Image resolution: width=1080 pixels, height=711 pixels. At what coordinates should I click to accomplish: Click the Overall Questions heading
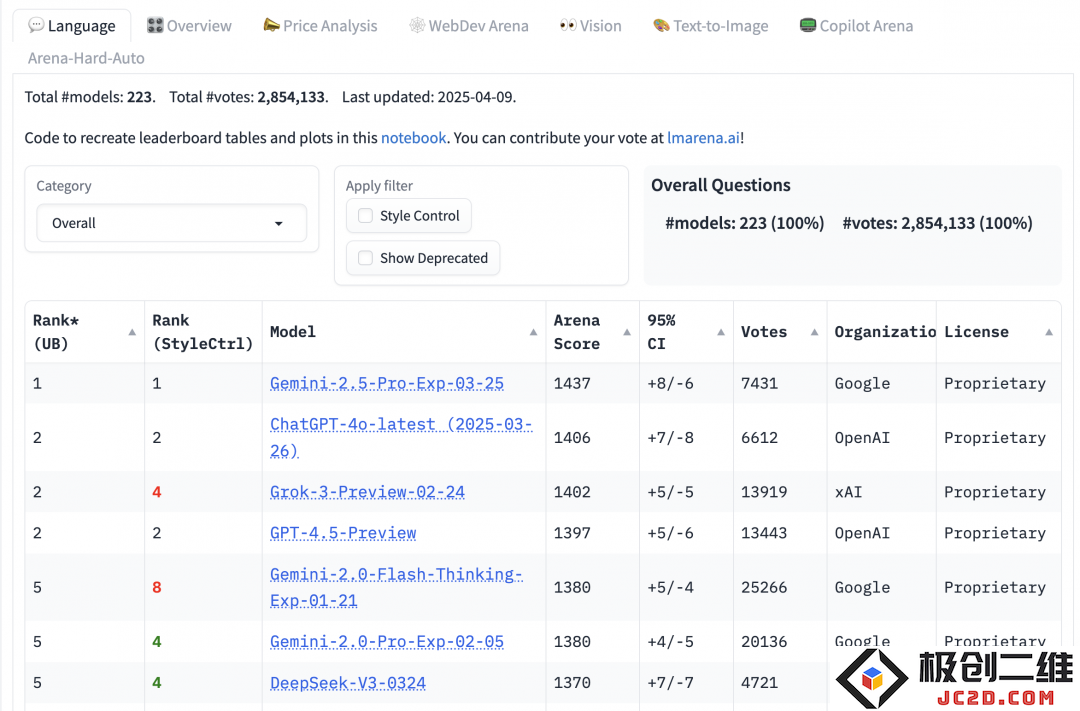[720, 185]
